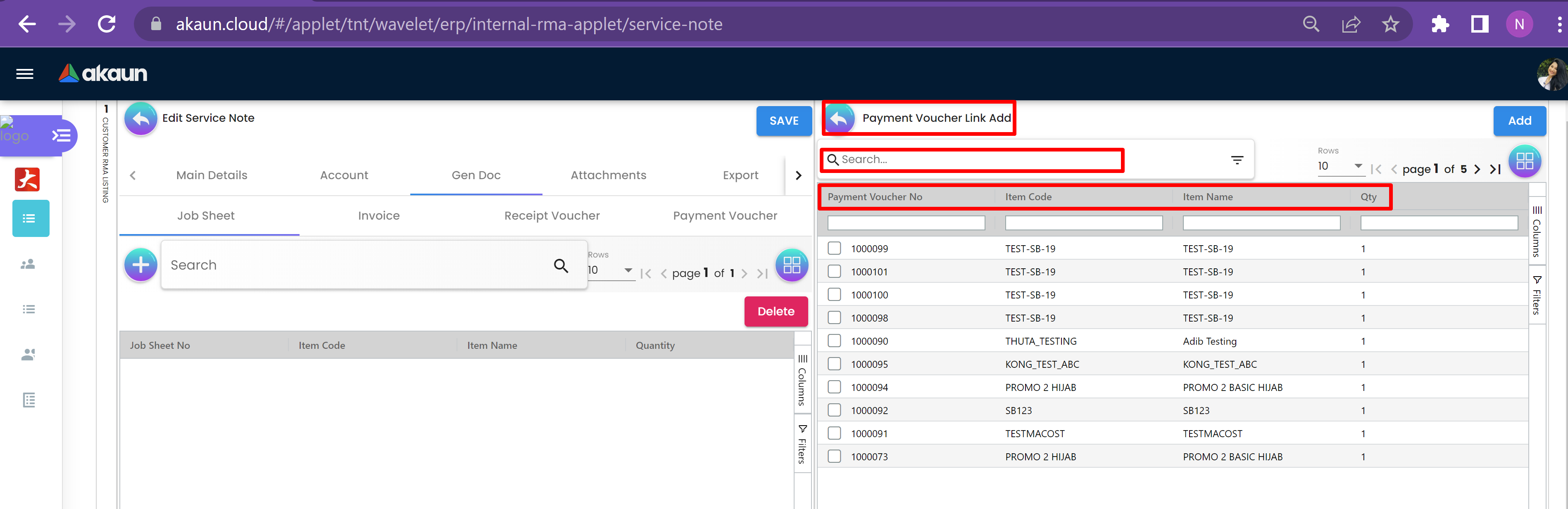Select the checkbox for voucher 1000090
1568x509 pixels.
pos(835,341)
